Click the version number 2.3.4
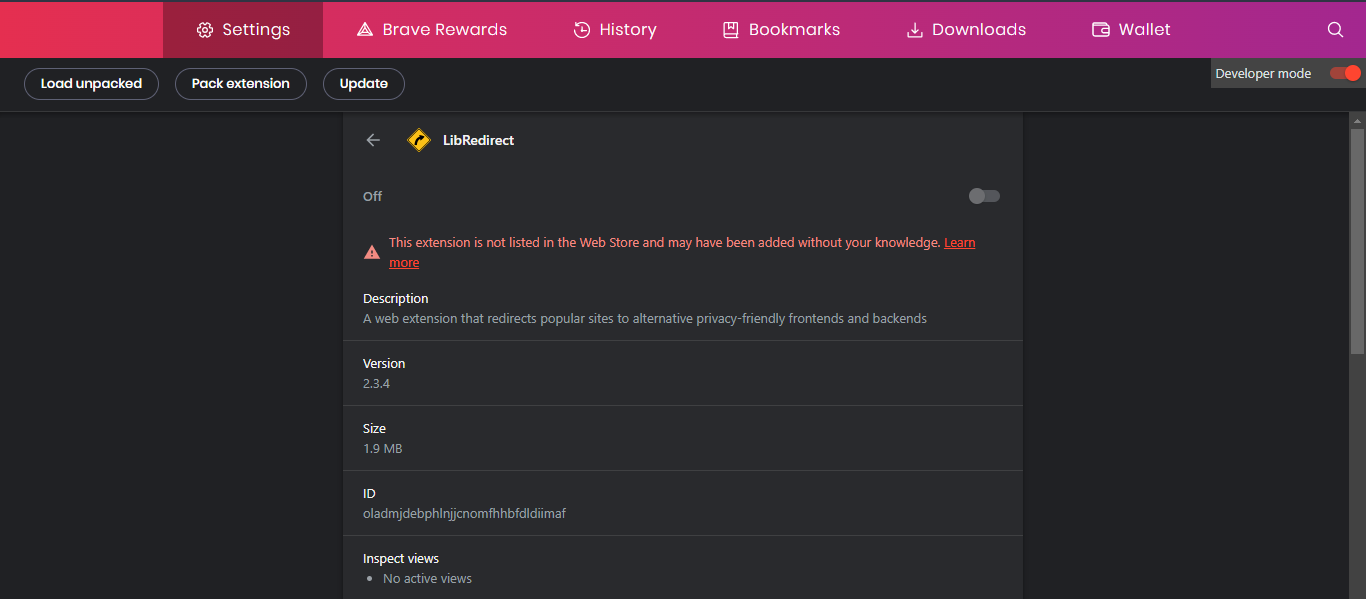Viewport: 1366px width, 599px height. [376, 383]
